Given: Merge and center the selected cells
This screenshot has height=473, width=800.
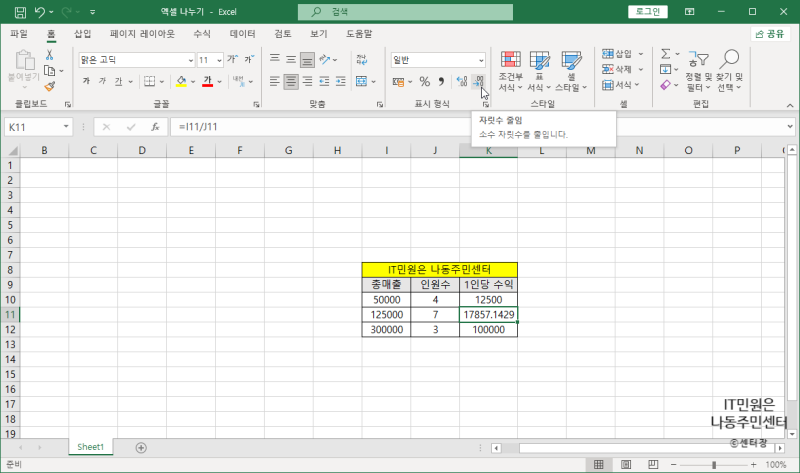Looking at the screenshot, I should (x=361, y=81).
